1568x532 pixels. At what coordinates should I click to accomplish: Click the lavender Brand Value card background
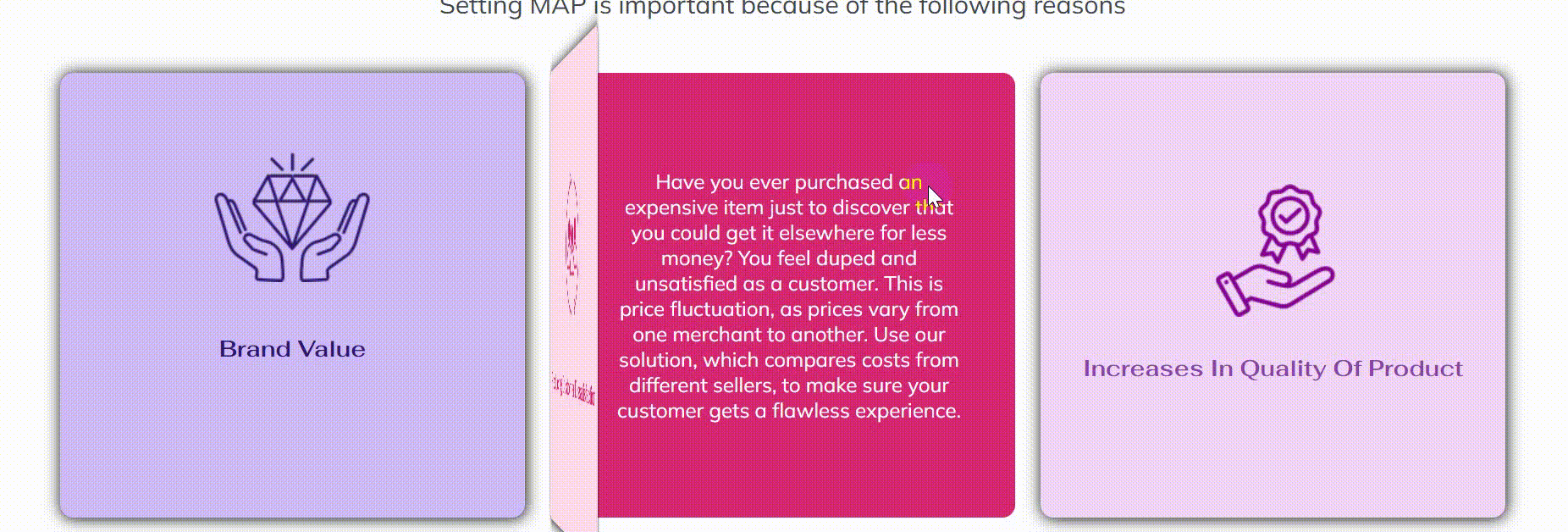[x=292, y=441]
